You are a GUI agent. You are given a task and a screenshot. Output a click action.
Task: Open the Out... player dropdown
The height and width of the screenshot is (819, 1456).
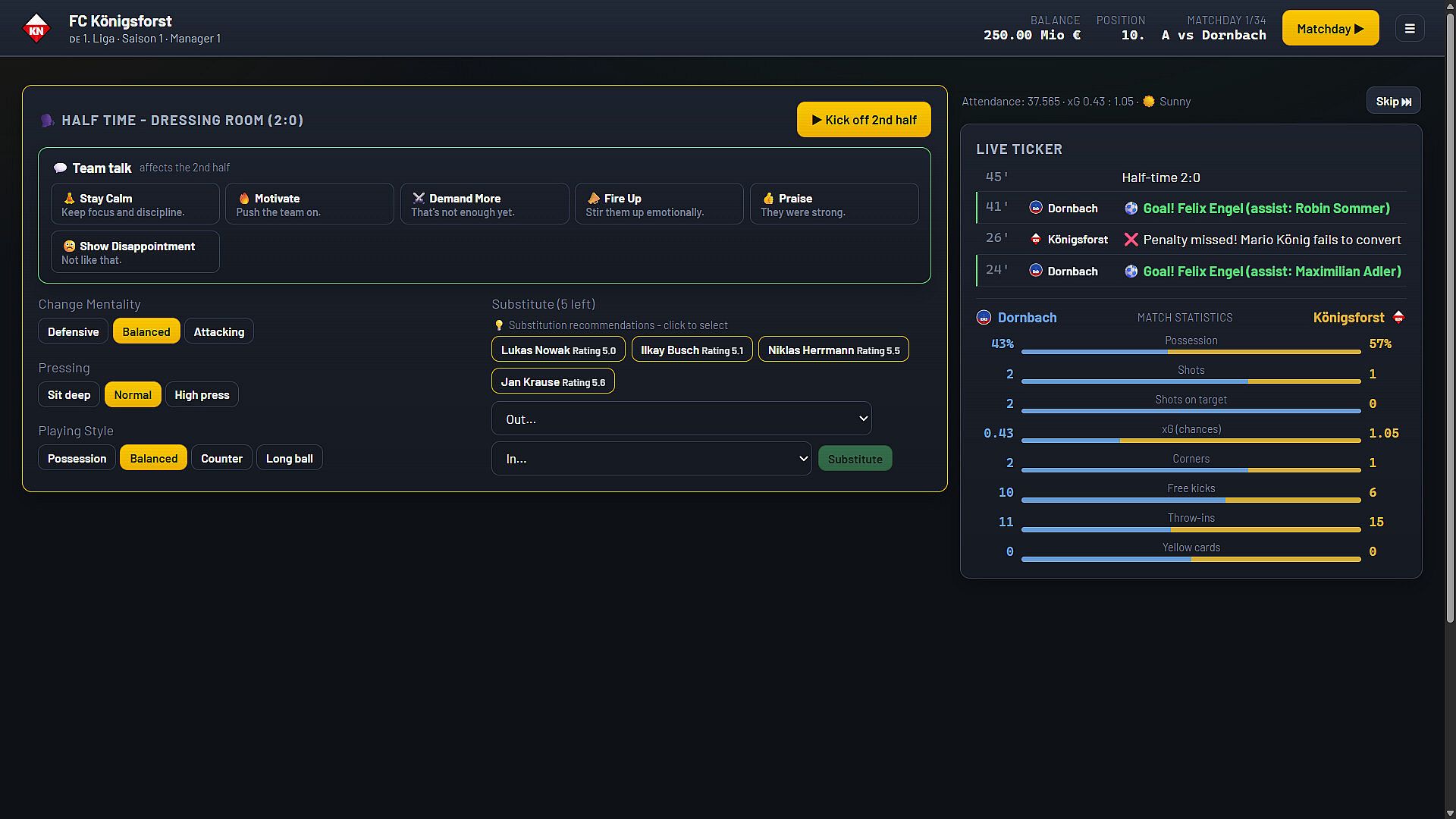[x=681, y=419]
